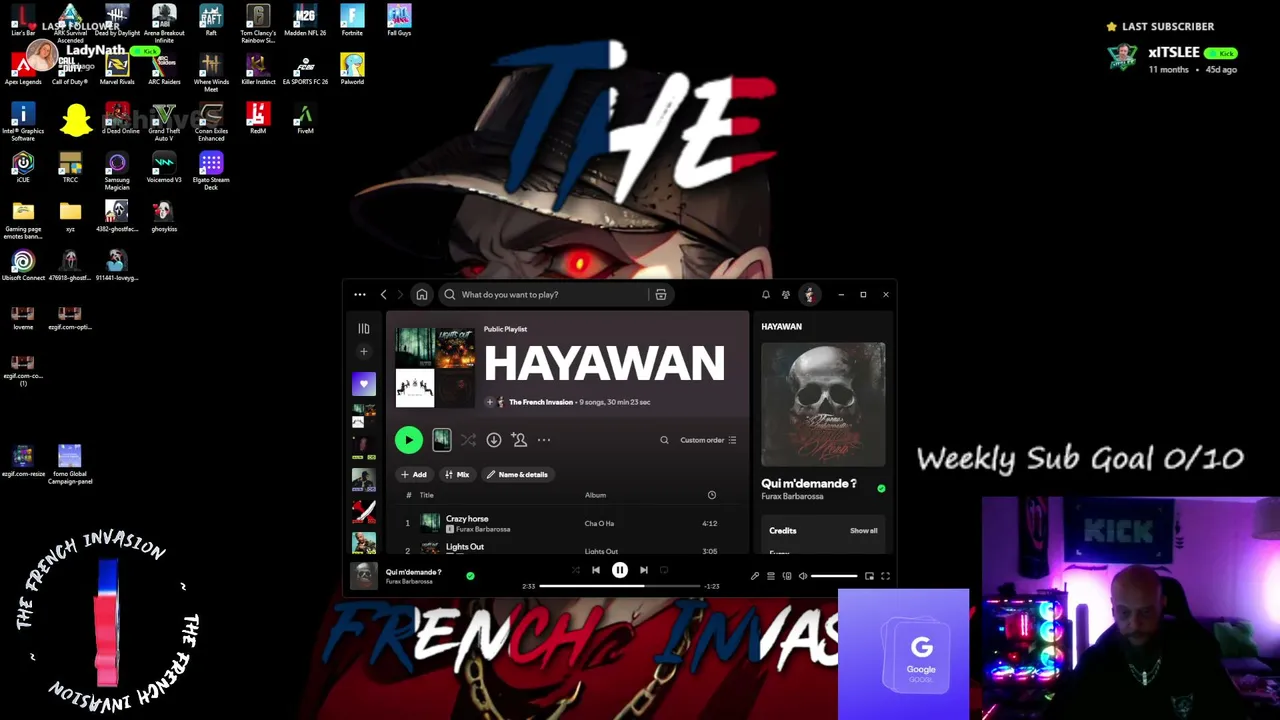Click the Add button
Screen dimensions: 1280x720
coord(413,475)
